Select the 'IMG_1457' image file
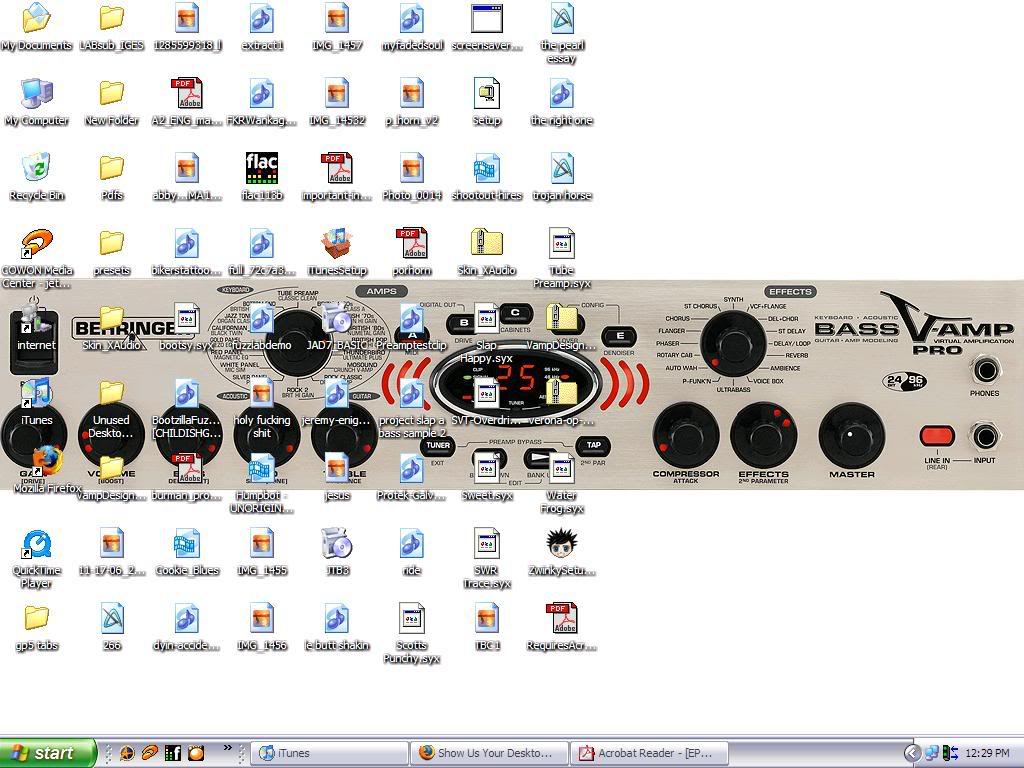1024x768 pixels. [337, 18]
